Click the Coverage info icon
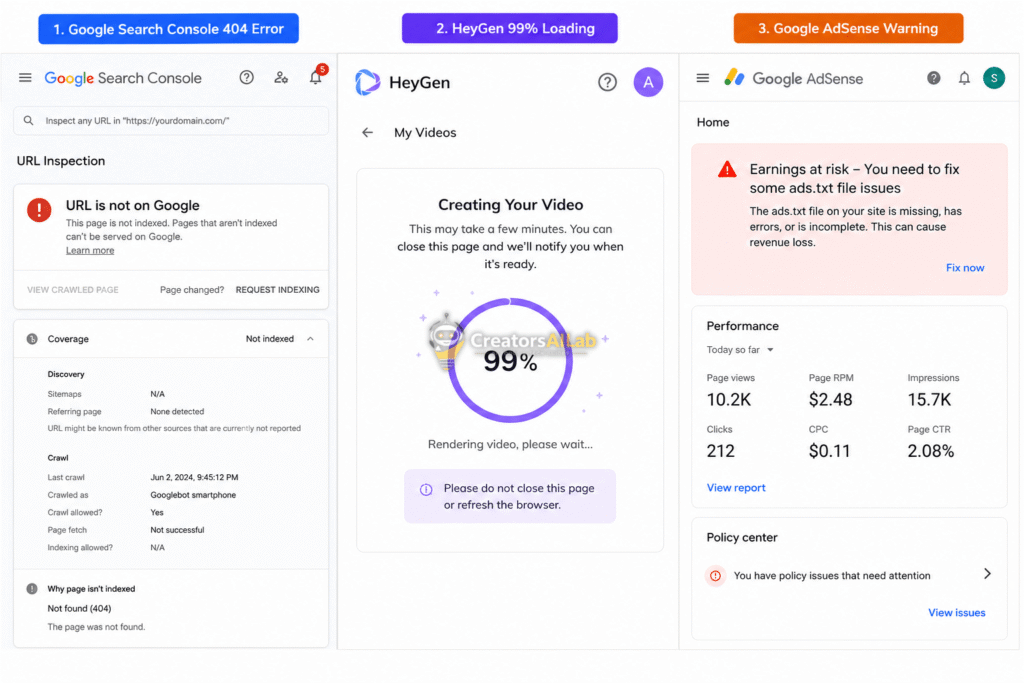This screenshot has width=1024, height=683. pyautogui.click(x=32, y=339)
